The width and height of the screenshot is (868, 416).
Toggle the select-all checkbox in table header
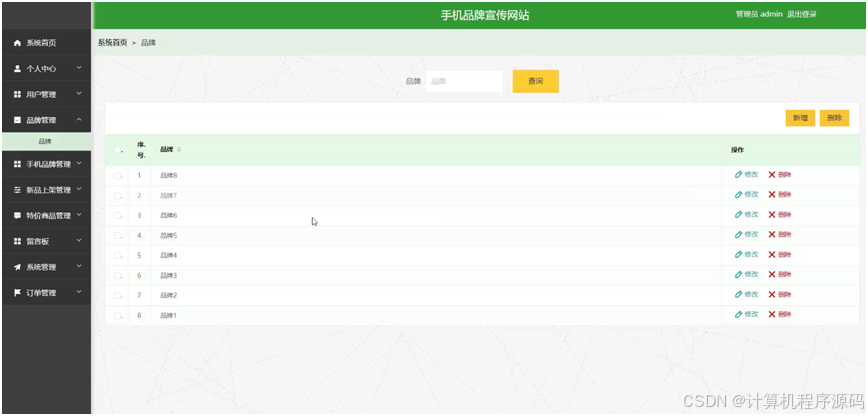coord(117,150)
